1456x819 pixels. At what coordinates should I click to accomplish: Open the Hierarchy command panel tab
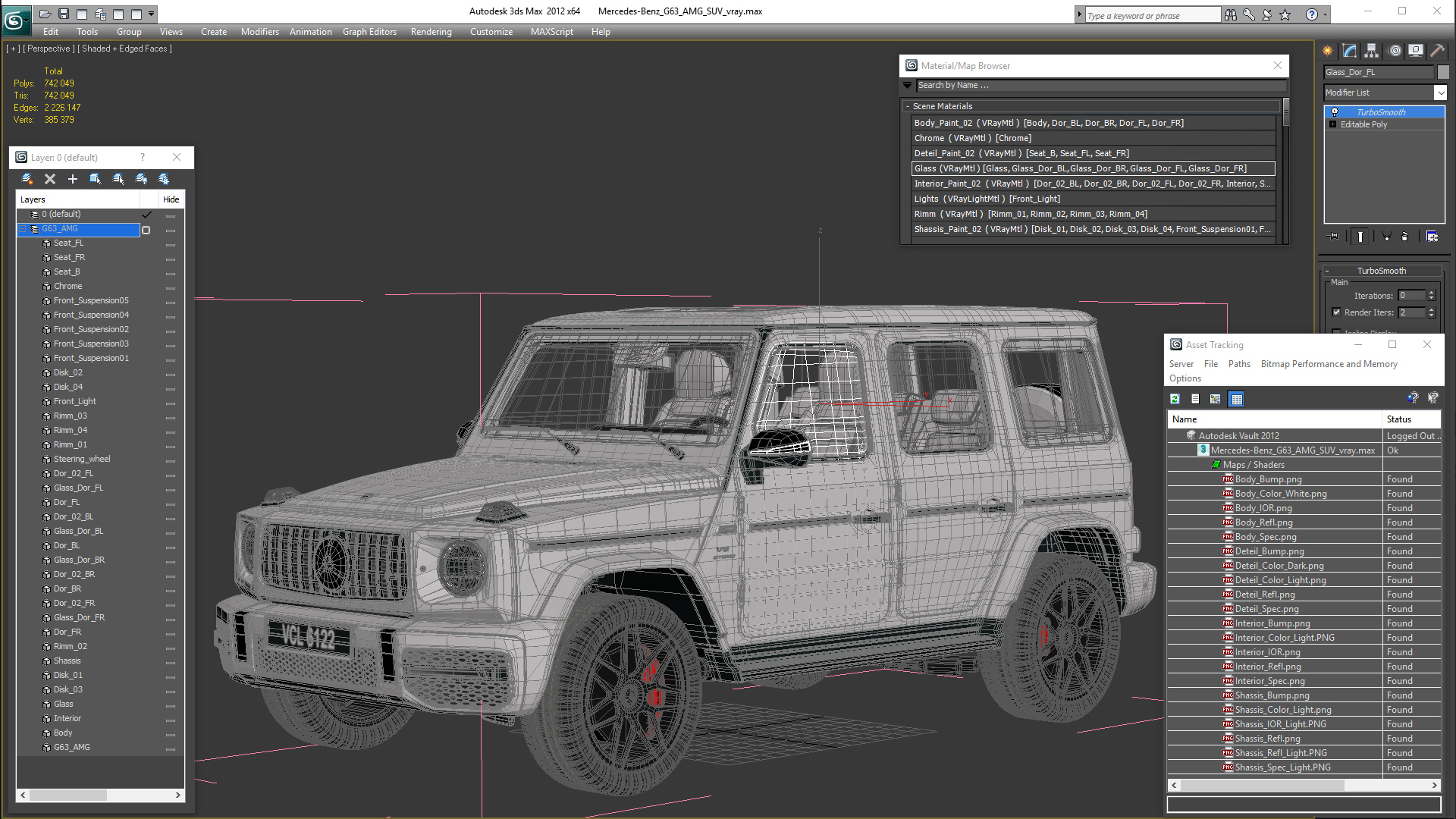(x=1371, y=51)
